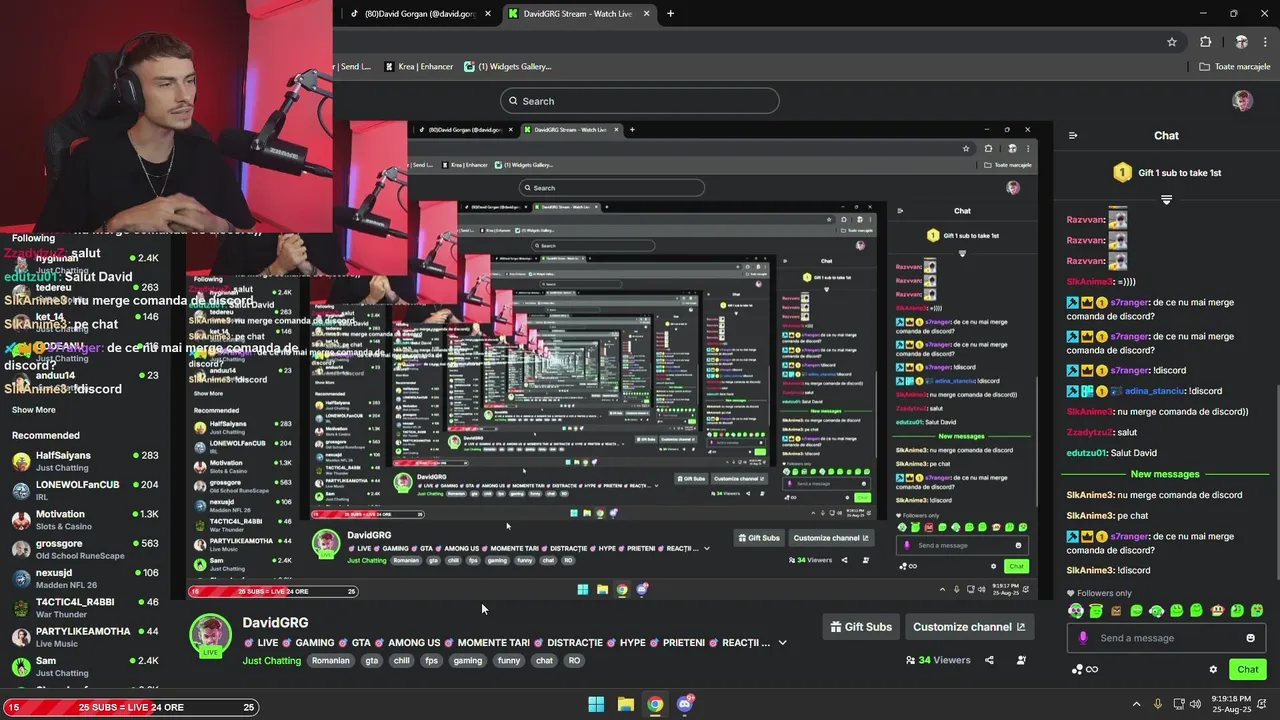1280x720 pixels.
Task: Click the first headphone emote in emote row
Action: coord(1076,610)
